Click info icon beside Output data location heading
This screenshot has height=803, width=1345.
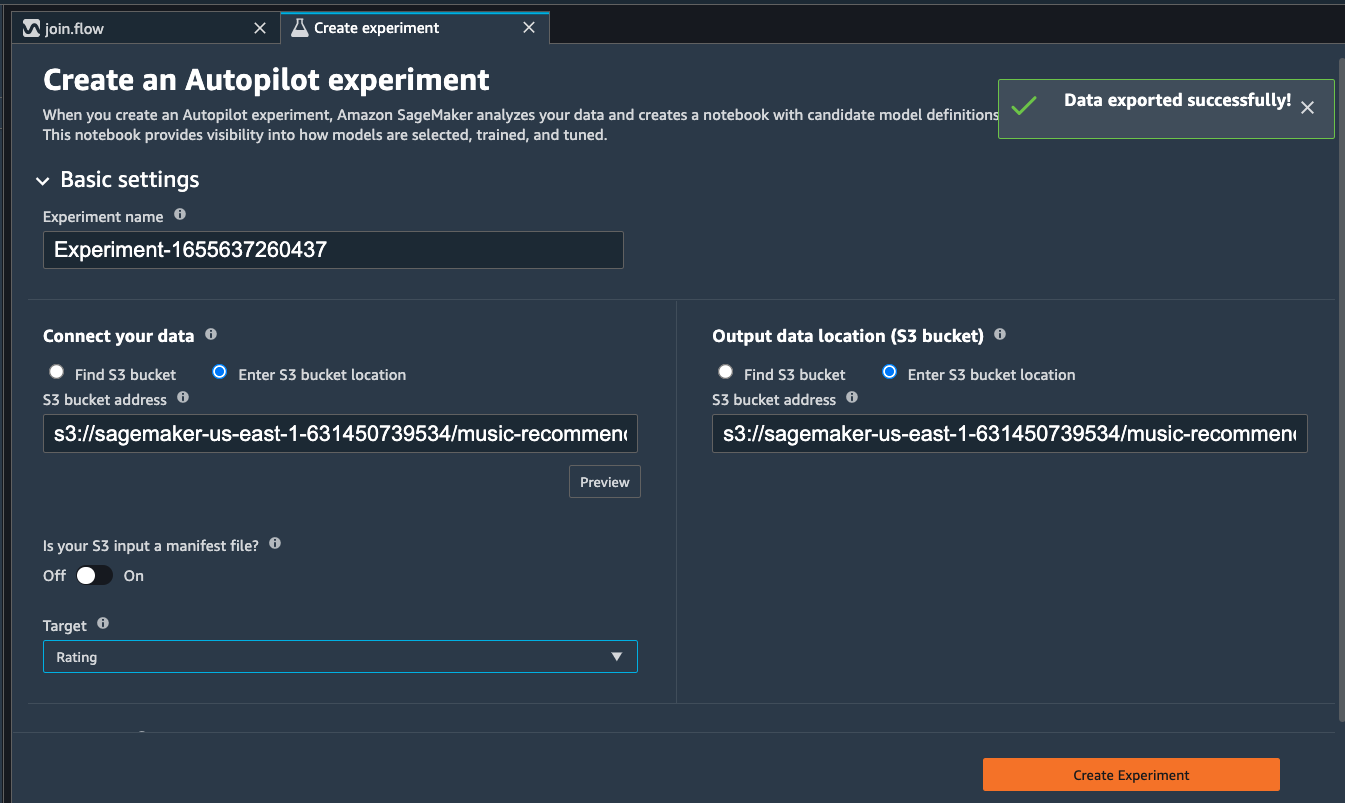(1000, 335)
